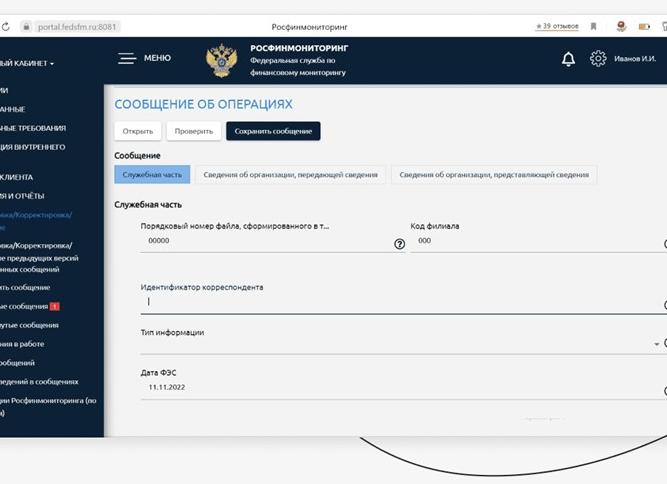Focus the Идентификатор корреспондента input field
Screen dimensions: 667x484
coord(402,303)
